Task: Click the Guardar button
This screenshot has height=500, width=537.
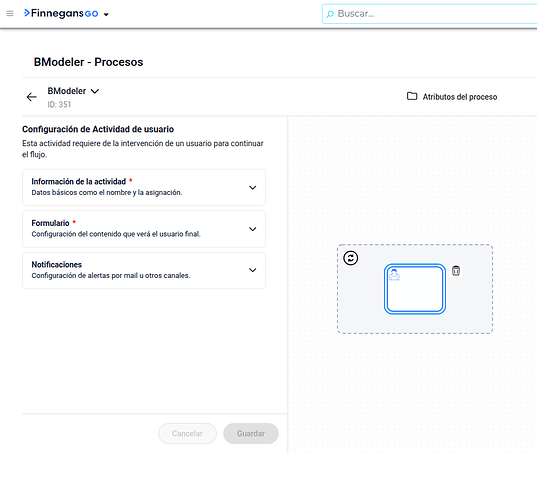Action: pyautogui.click(x=251, y=433)
